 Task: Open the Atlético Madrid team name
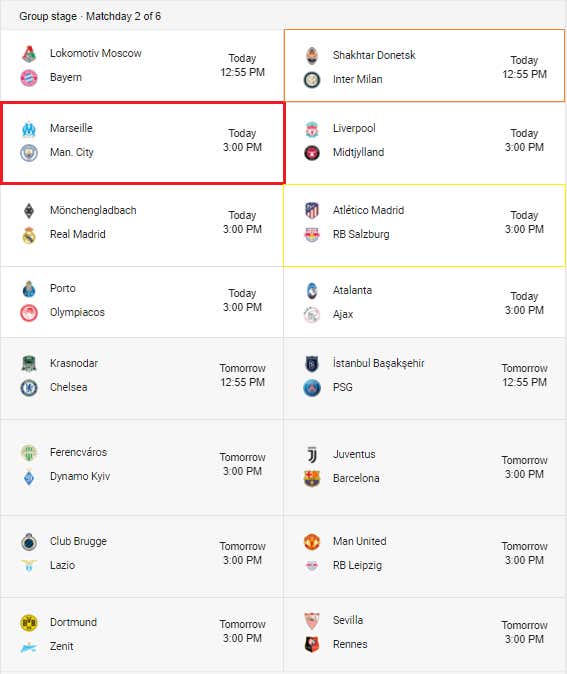click(x=368, y=210)
